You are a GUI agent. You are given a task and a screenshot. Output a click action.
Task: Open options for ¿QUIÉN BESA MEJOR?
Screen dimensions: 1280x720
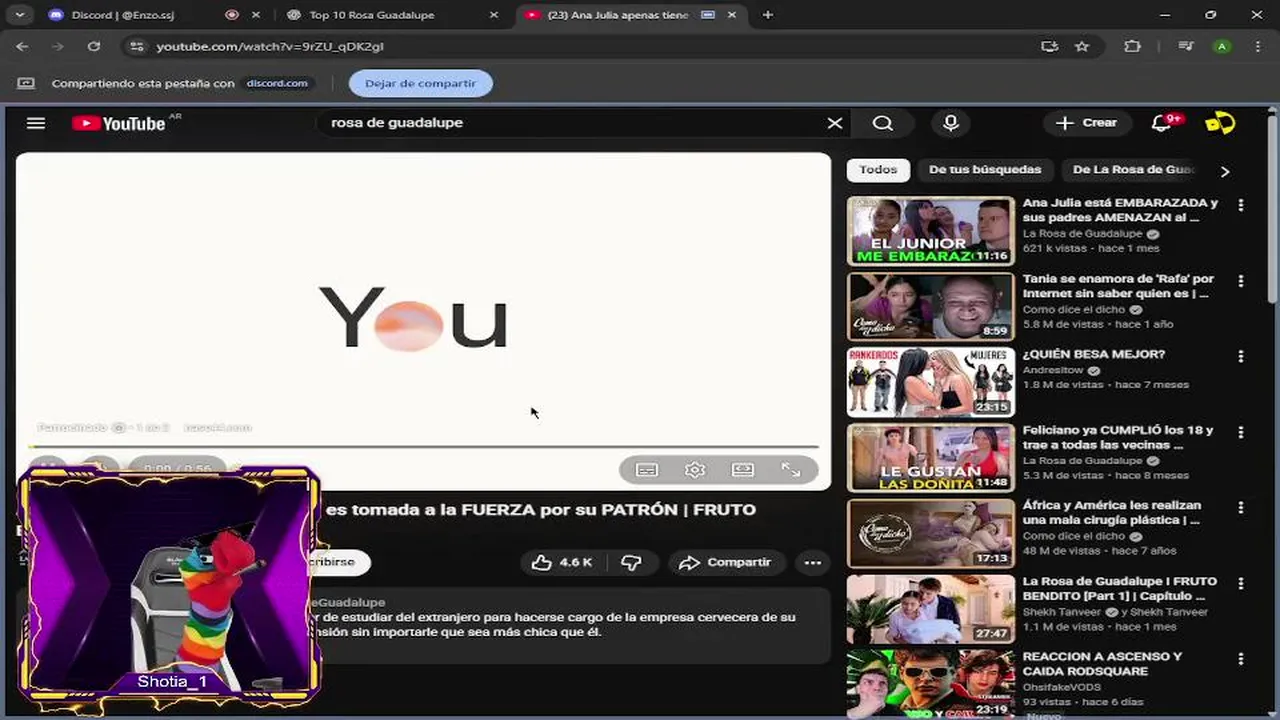coord(1241,356)
